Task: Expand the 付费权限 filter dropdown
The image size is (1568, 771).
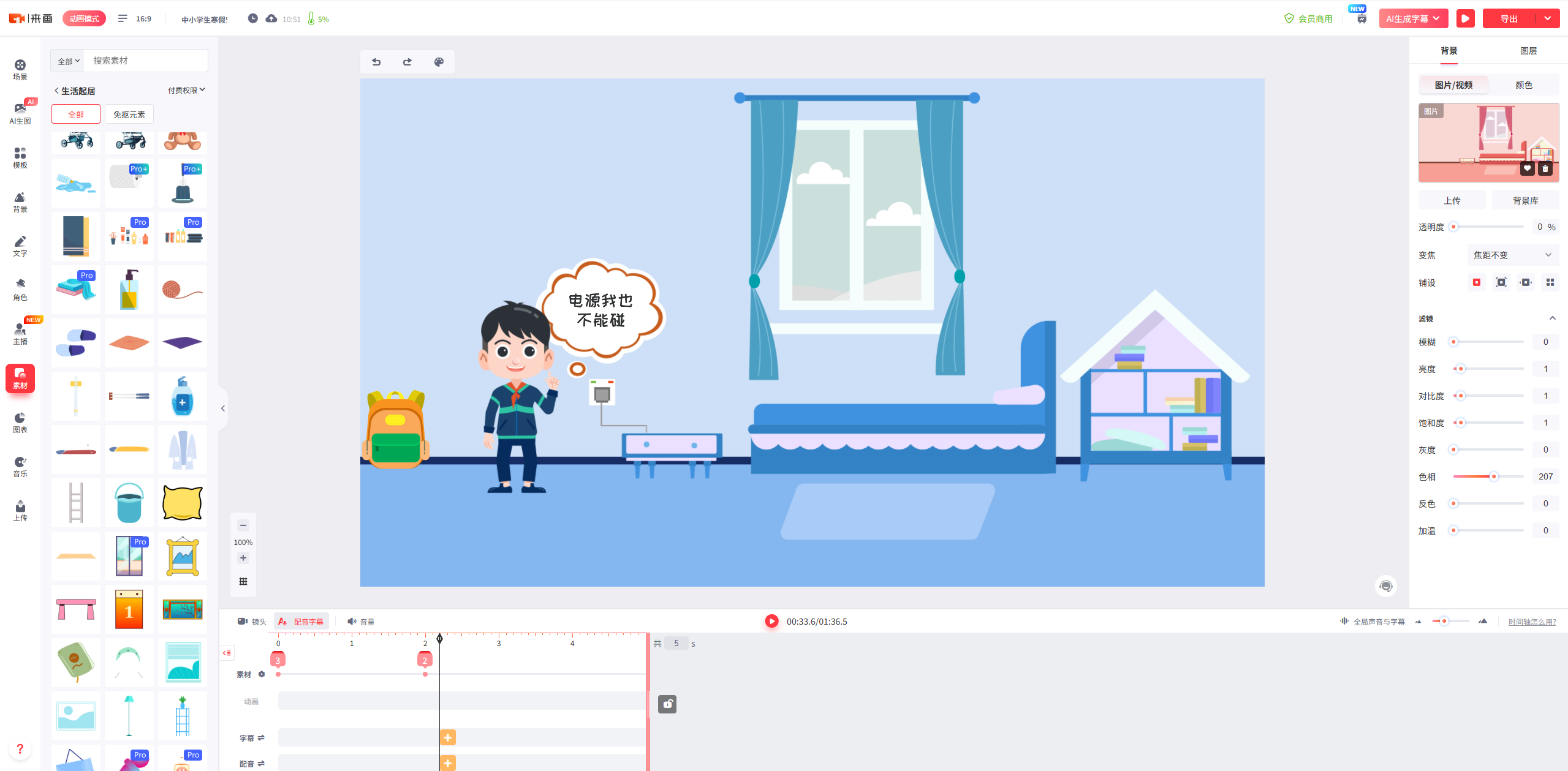Action: click(x=186, y=90)
